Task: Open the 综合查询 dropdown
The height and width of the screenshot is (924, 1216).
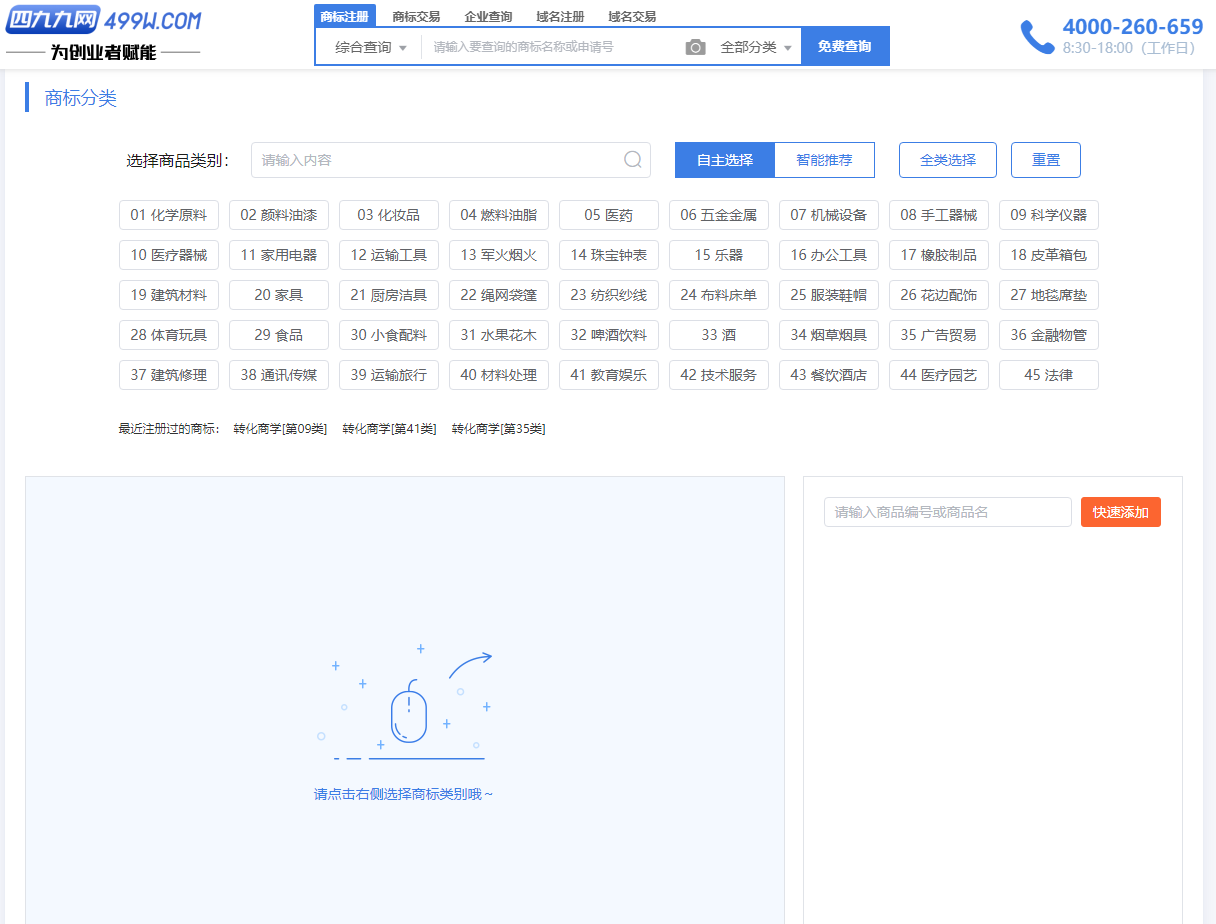Action: [370, 47]
